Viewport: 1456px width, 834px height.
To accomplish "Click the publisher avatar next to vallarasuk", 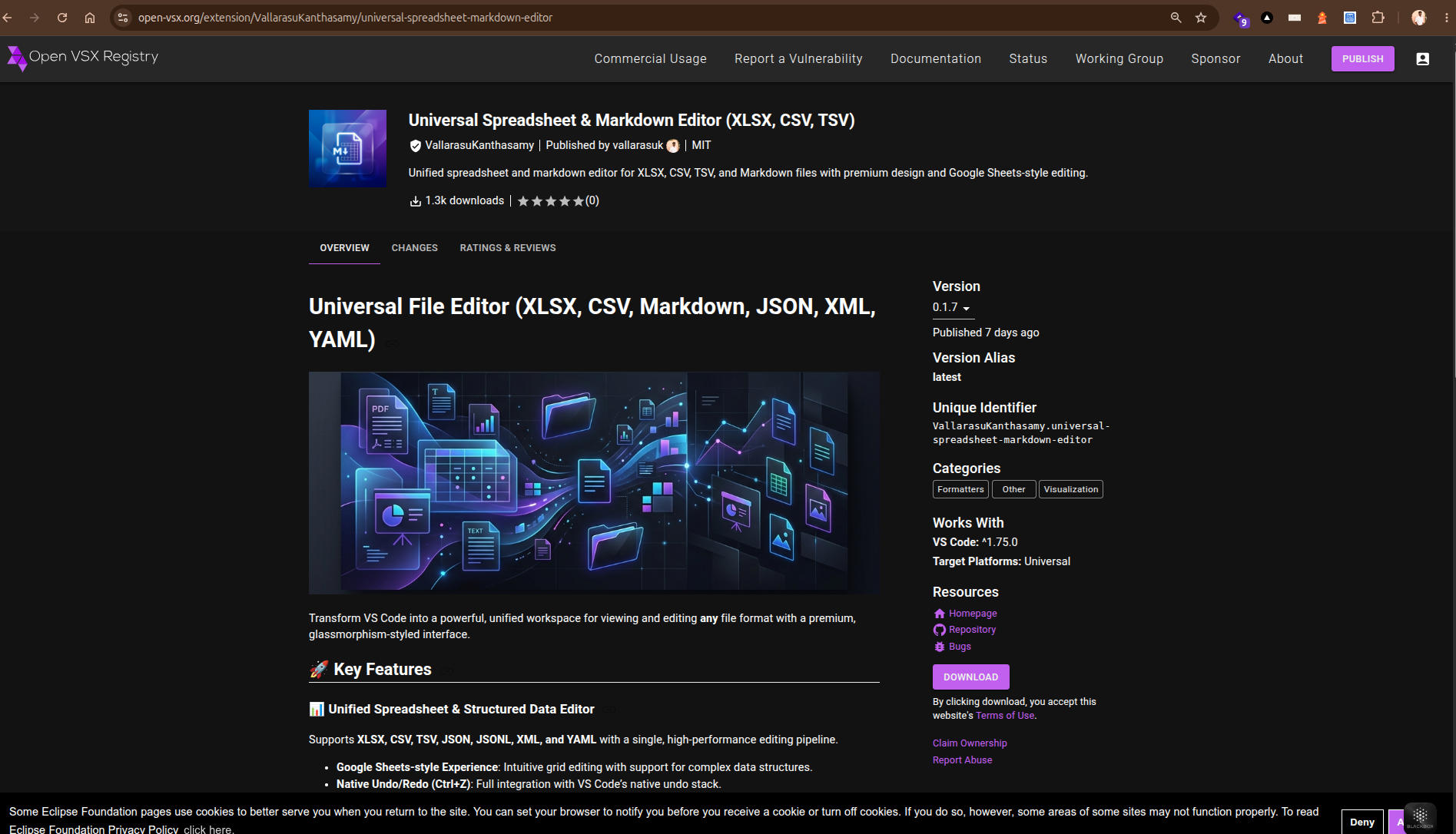I will click(x=673, y=146).
